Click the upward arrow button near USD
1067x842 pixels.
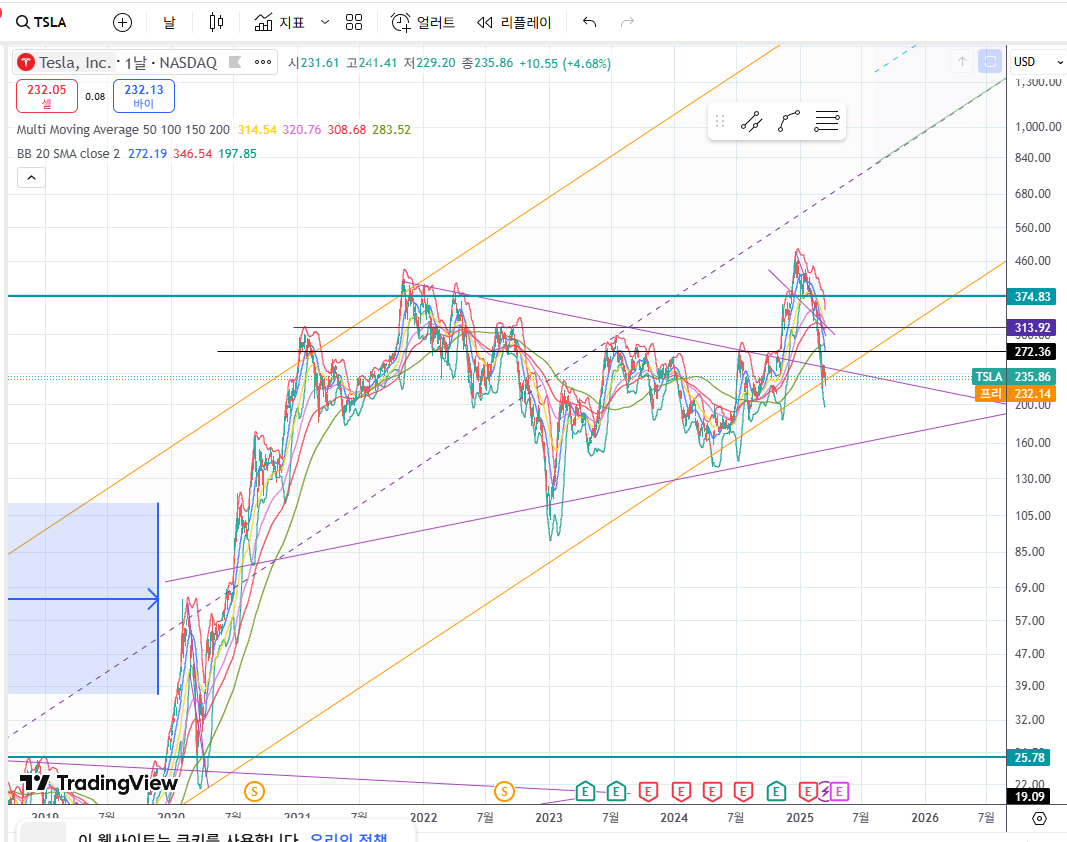[962, 62]
